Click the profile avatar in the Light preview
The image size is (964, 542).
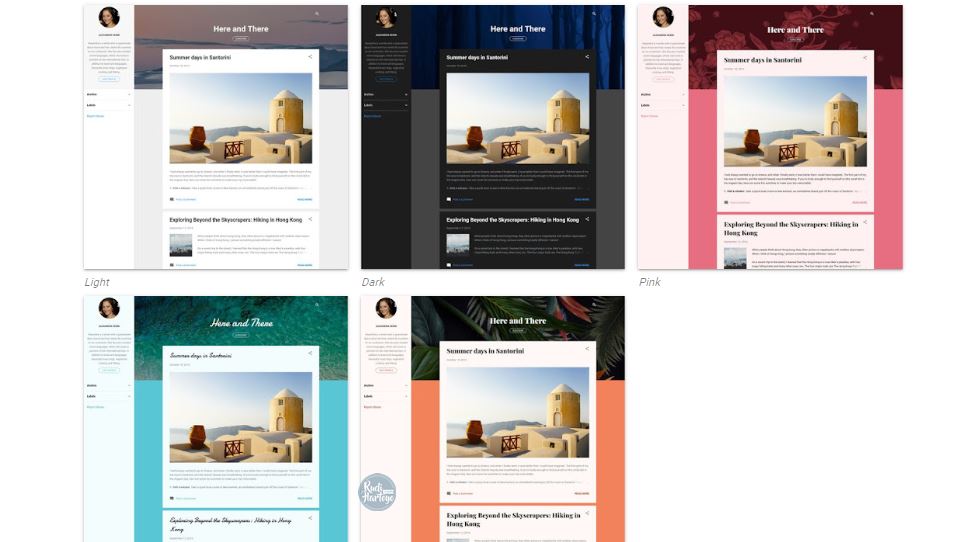[x=109, y=17]
